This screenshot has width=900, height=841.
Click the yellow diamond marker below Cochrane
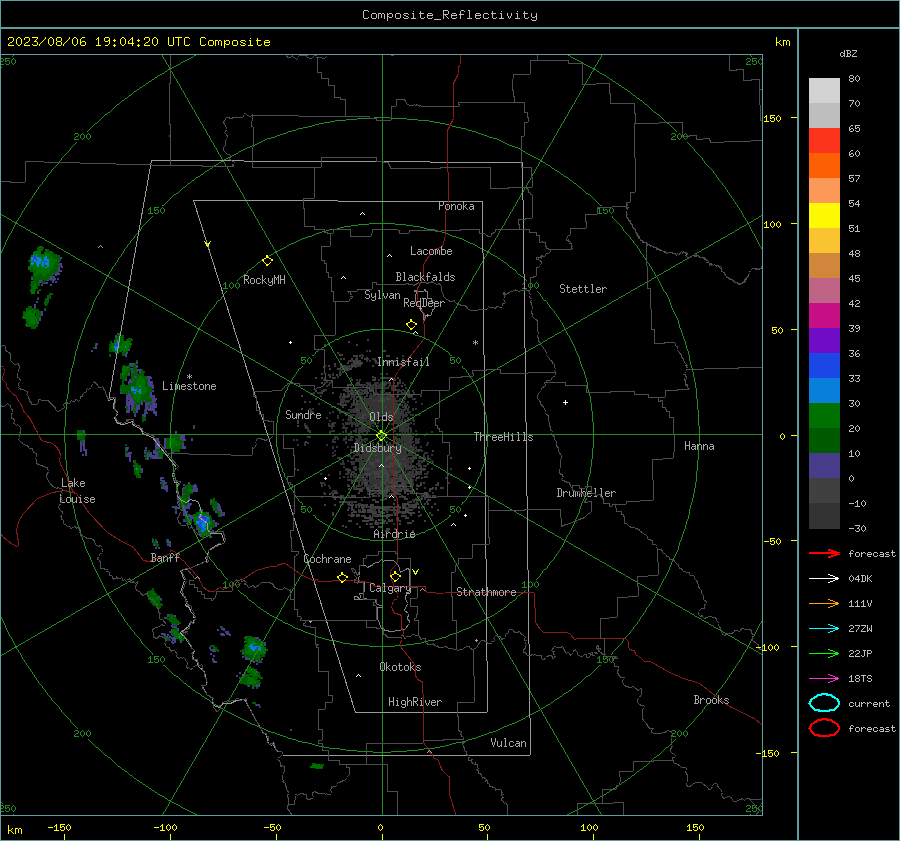pos(343,577)
